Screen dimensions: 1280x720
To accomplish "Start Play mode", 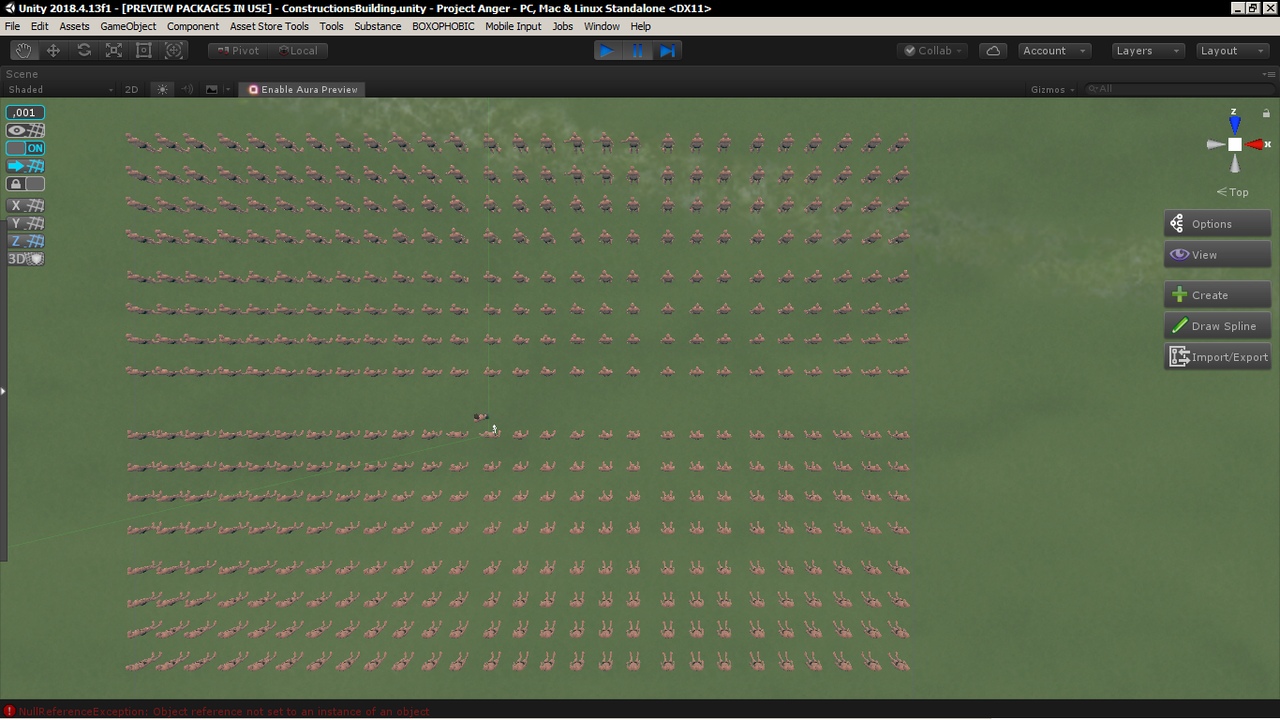I will pos(607,50).
